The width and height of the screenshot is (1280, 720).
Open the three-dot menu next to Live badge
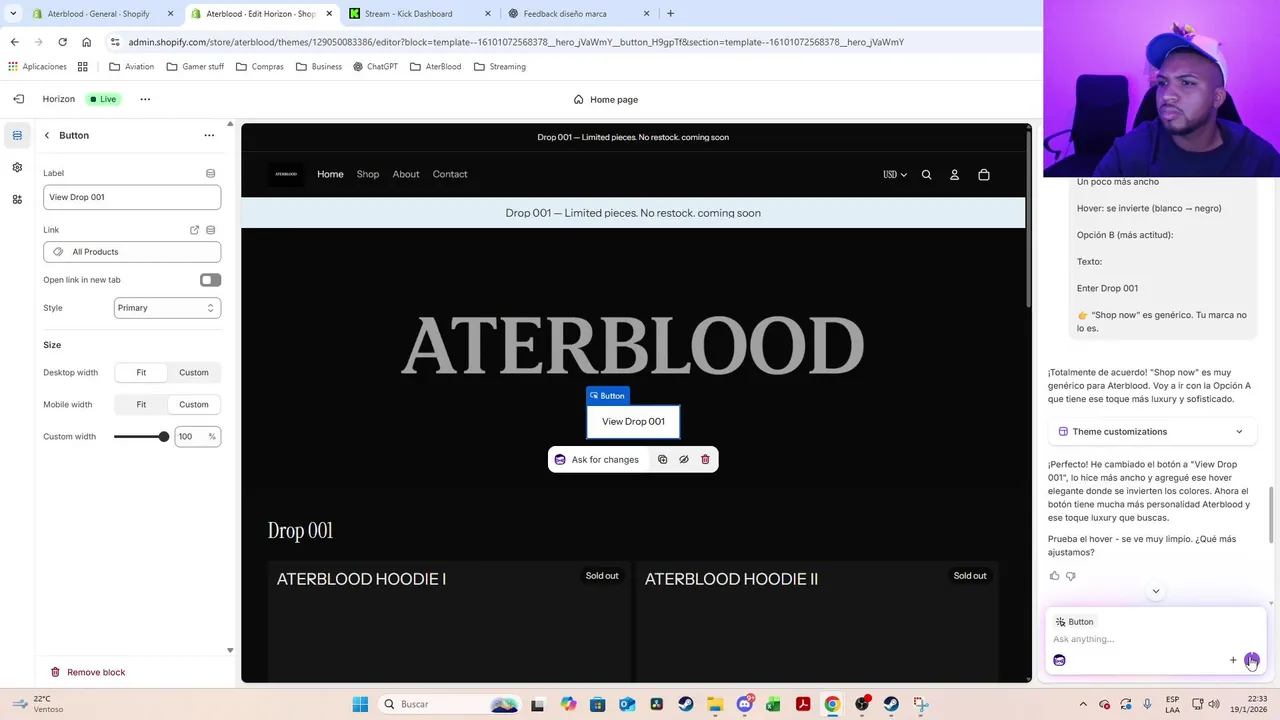145,99
